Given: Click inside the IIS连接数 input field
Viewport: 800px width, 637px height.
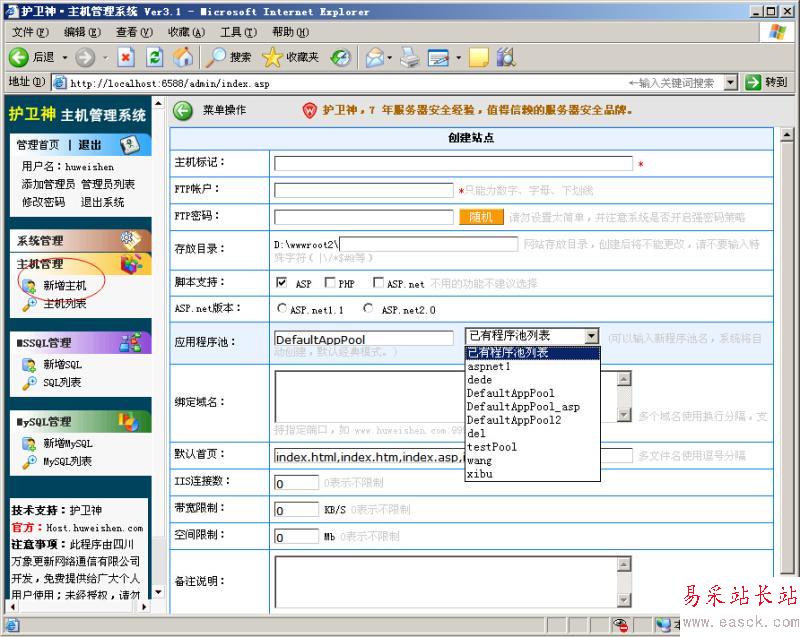Looking at the screenshot, I should coord(296,482).
